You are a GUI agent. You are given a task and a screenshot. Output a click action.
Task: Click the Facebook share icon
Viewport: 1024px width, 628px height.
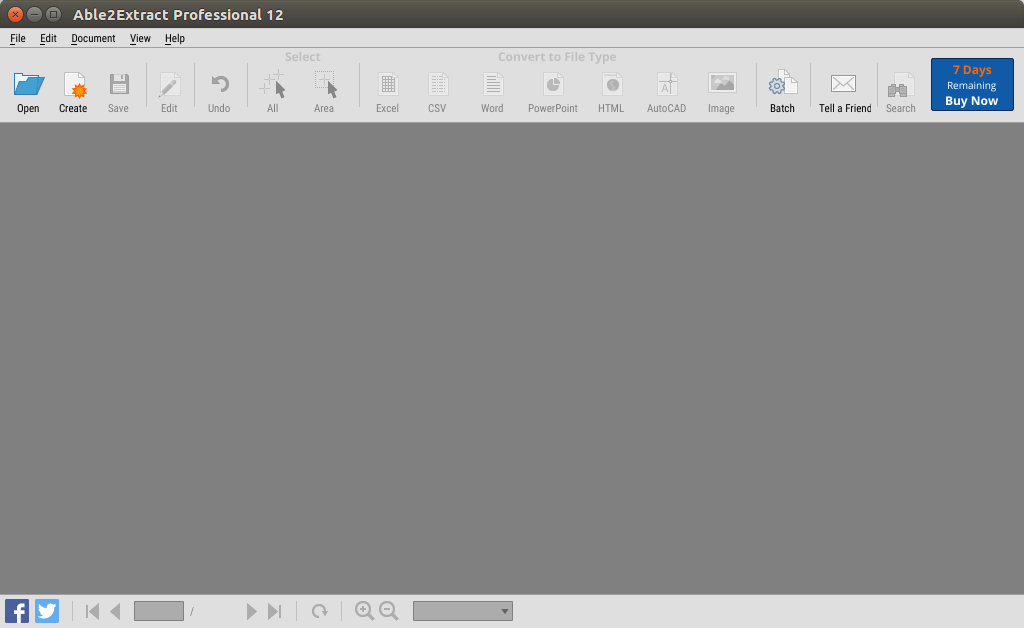[17, 611]
